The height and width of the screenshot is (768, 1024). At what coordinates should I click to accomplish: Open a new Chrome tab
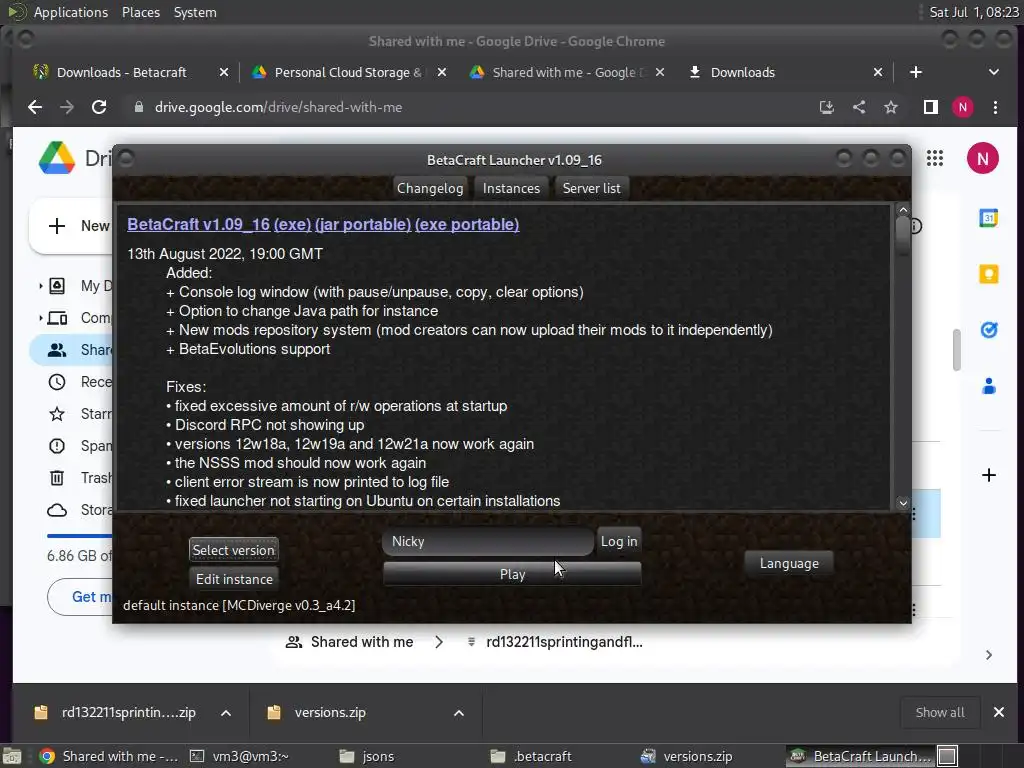916,72
